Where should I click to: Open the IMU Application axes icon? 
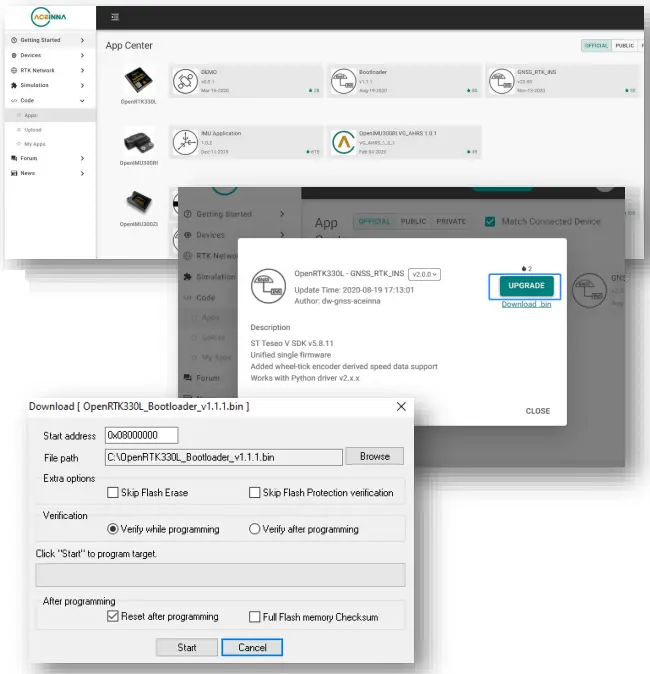point(185,142)
